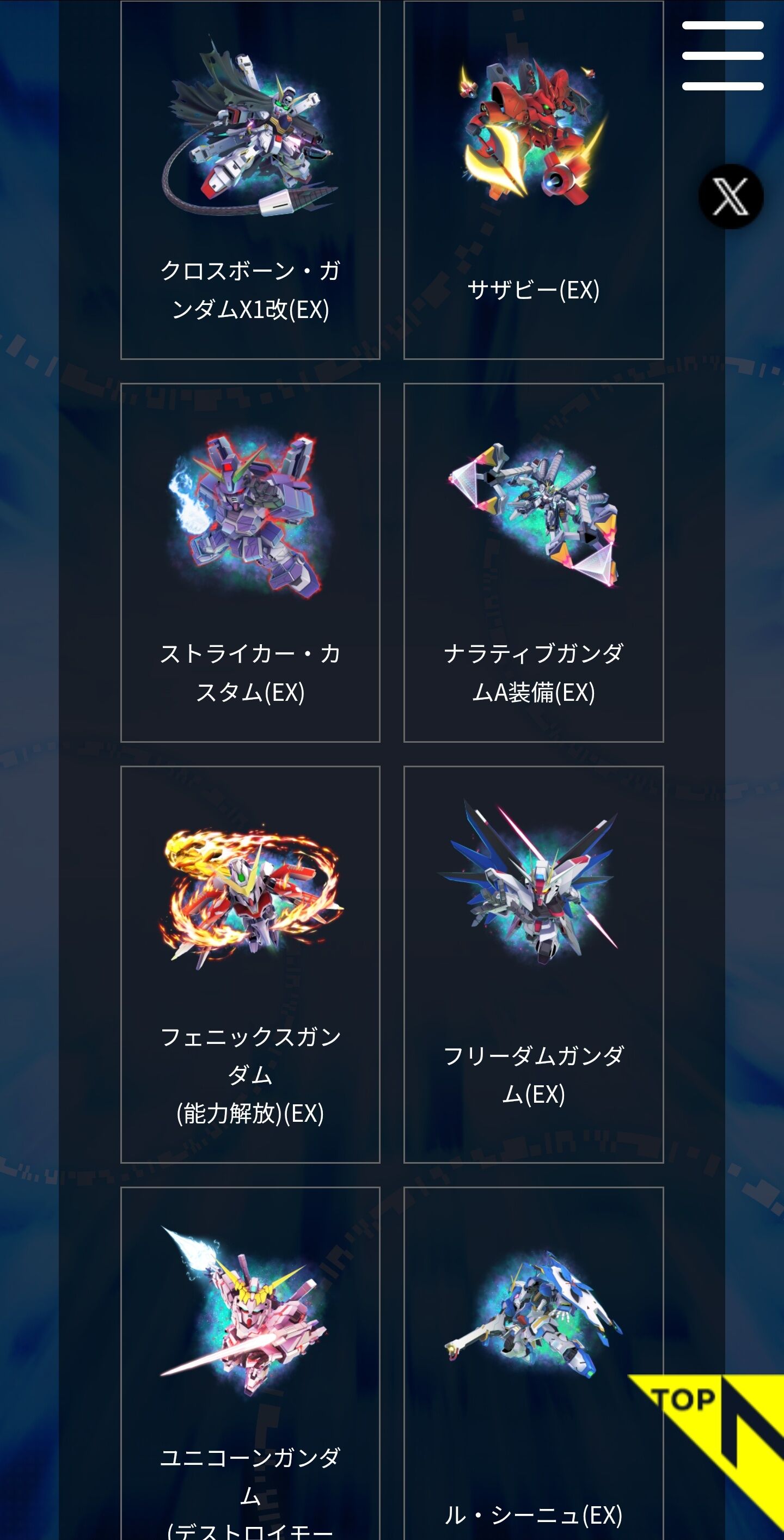This screenshot has width=784, height=1540.
Task: Select the フェニックスガンダム(能力解放)(EX) label
Action: pyautogui.click(x=250, y=1075)
